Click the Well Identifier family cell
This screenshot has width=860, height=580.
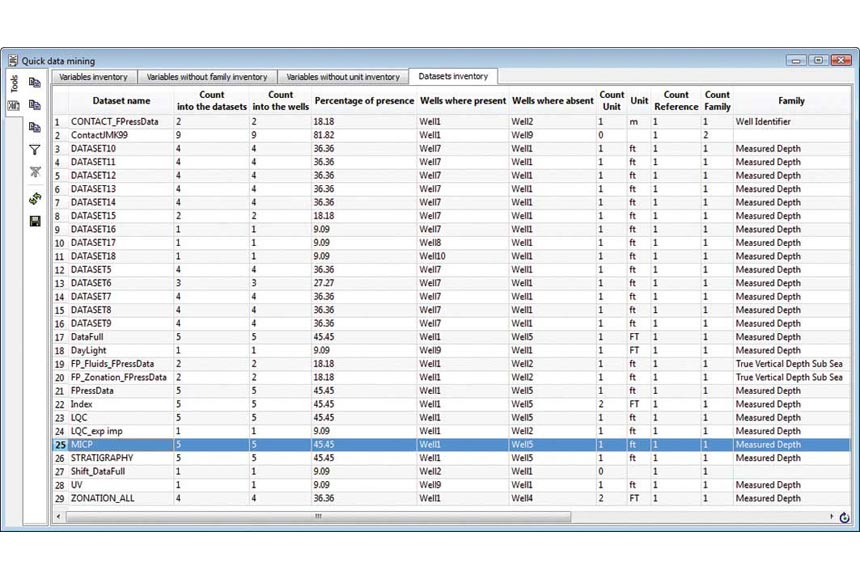pos(791,122)
